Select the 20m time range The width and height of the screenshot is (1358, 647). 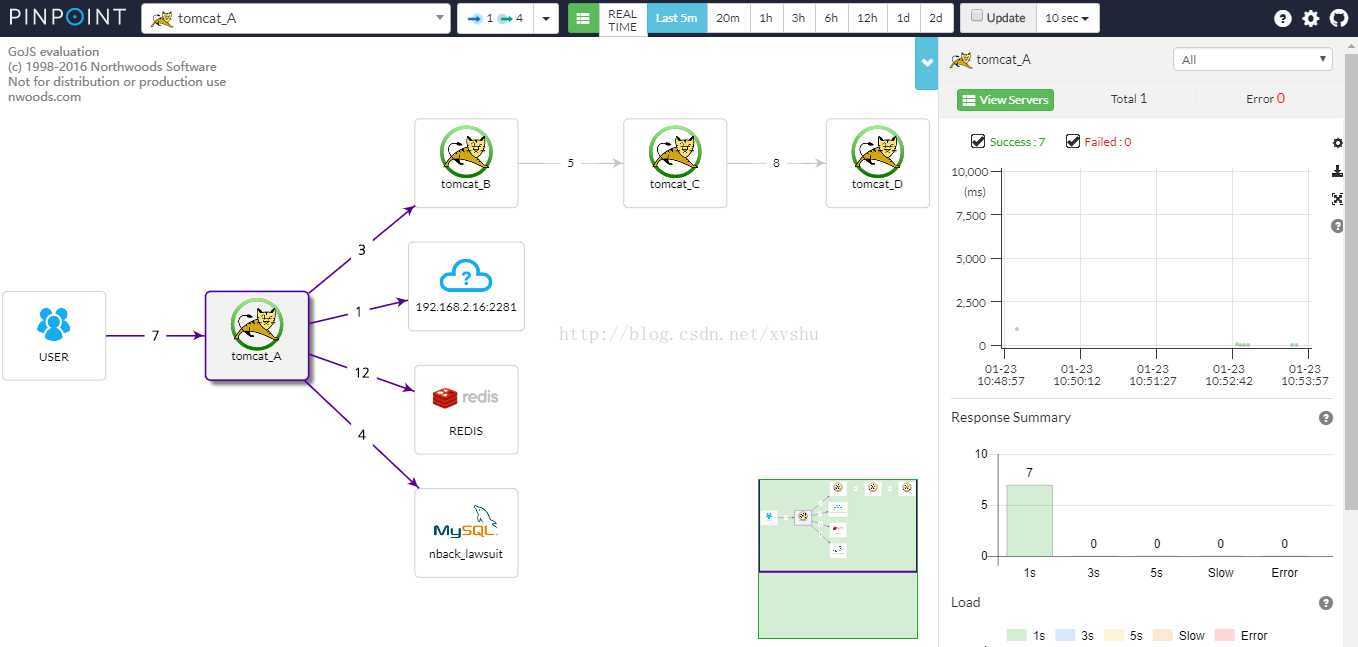(728, 18)
